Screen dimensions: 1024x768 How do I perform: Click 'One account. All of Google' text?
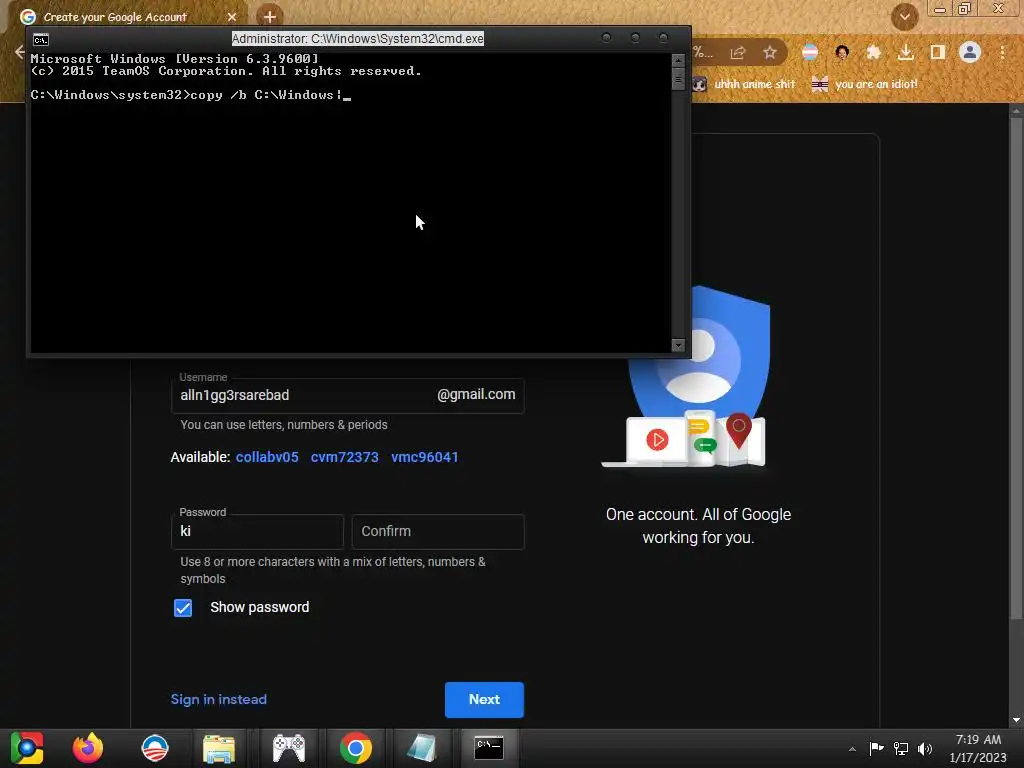coord(698,515)
